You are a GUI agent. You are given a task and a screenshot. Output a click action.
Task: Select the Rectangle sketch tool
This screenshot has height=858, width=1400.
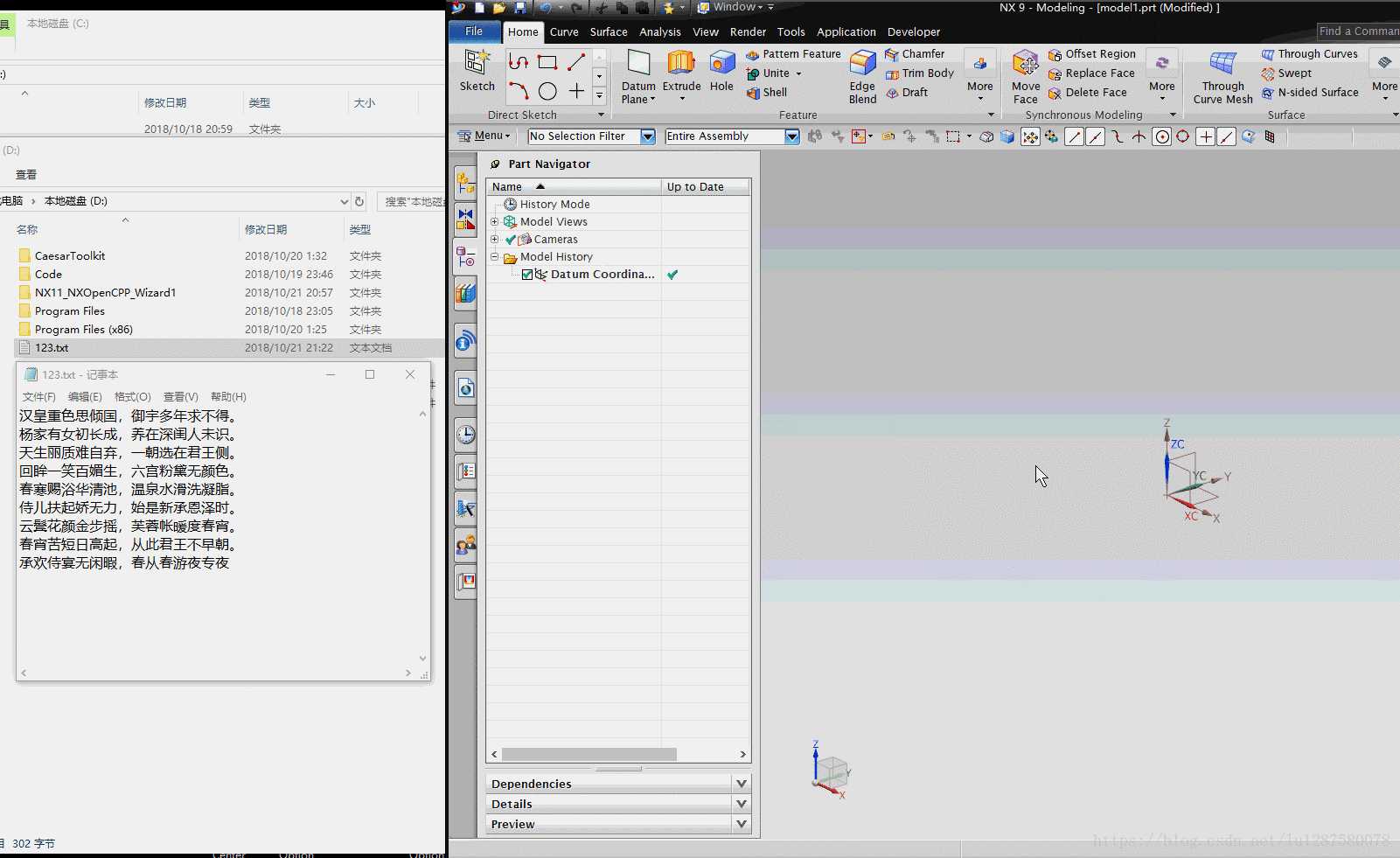click(547, 62)
